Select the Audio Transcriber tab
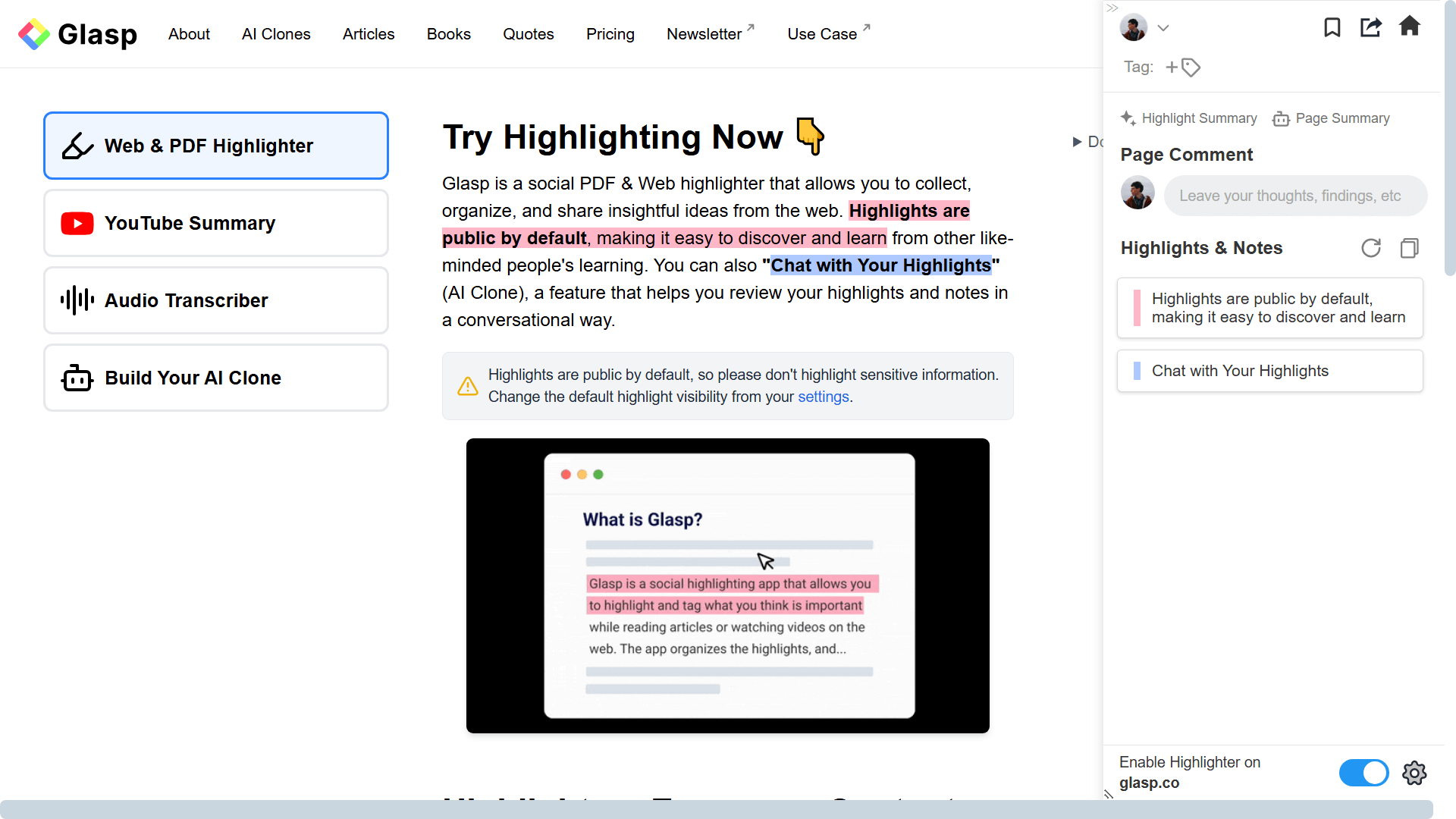This screenshot has width=1456, height=819. (x=216, y=300)
